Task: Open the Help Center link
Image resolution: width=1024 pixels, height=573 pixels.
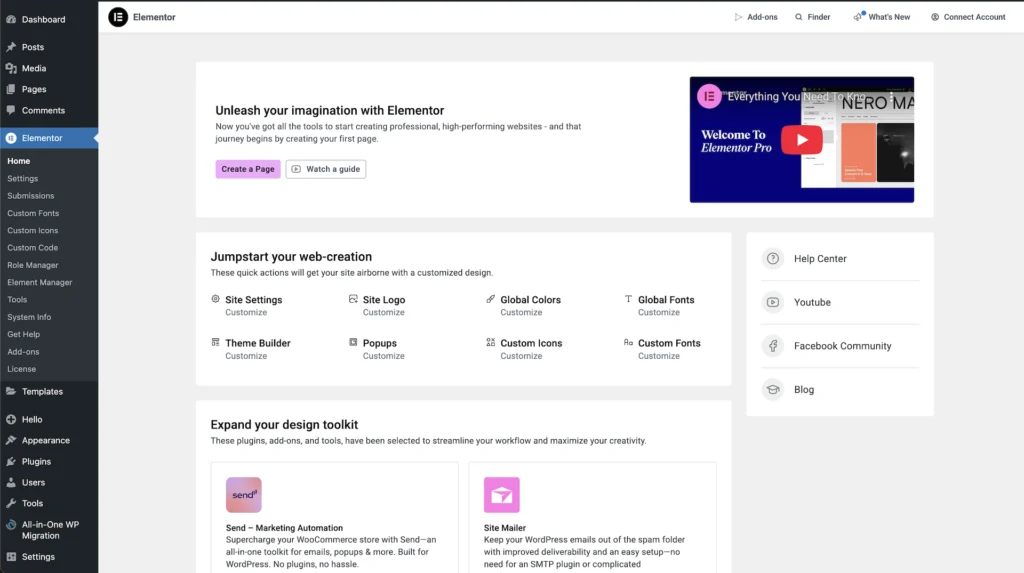Action: (820, 259)
